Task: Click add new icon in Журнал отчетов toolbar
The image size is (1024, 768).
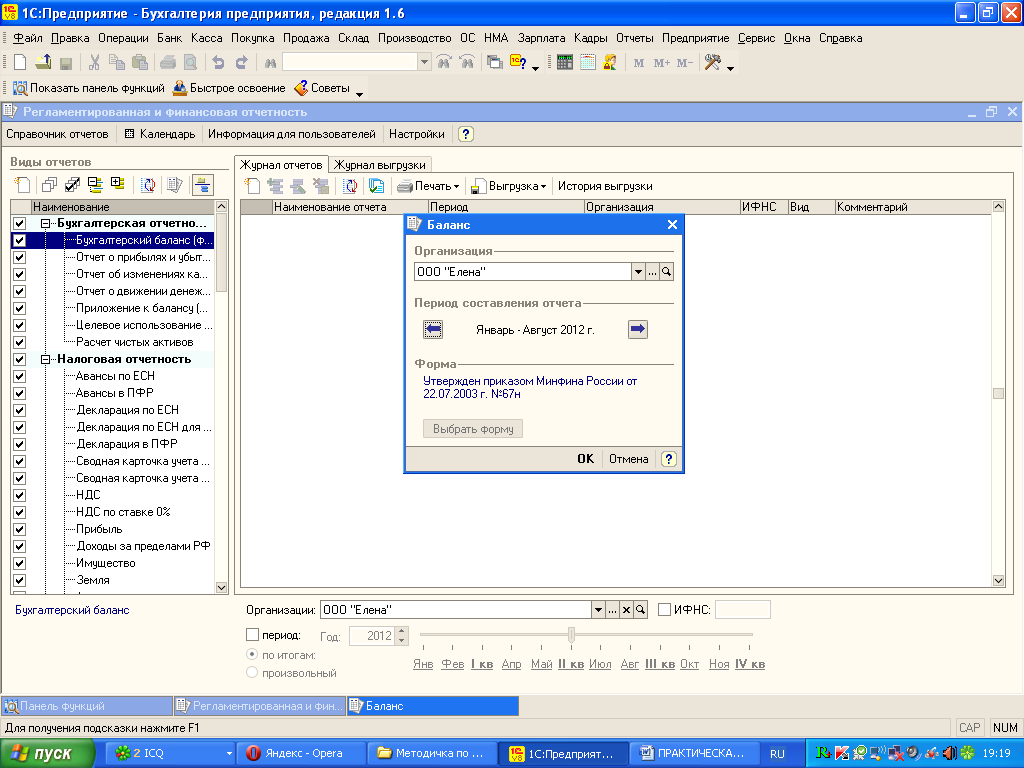Action: (x=252, y=186)
